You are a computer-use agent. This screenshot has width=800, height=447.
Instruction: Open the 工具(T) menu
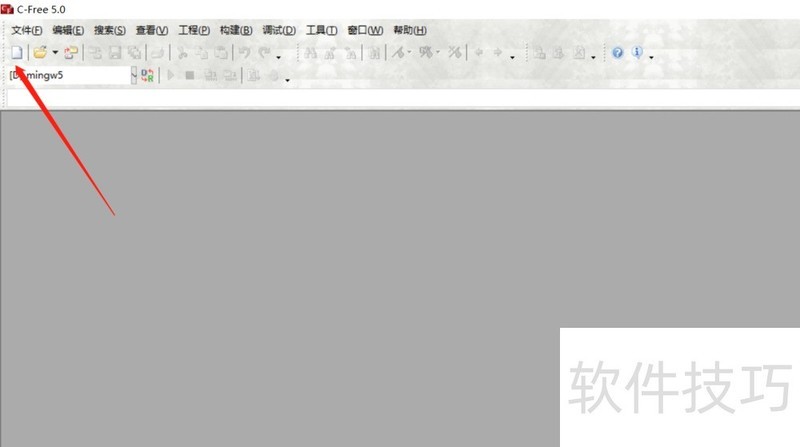tap(321, 30)
